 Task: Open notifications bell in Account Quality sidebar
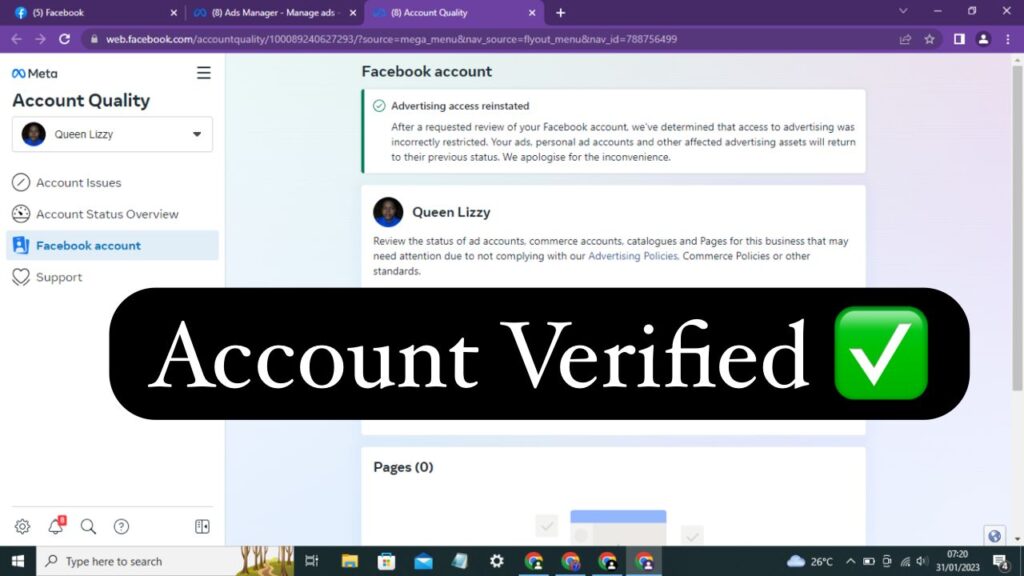tap(56, 526)
